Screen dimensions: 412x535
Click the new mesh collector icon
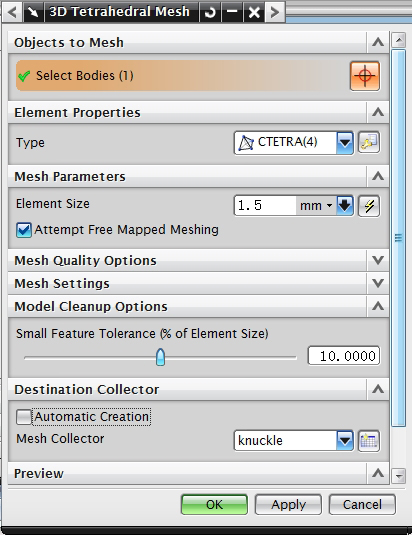369,440
